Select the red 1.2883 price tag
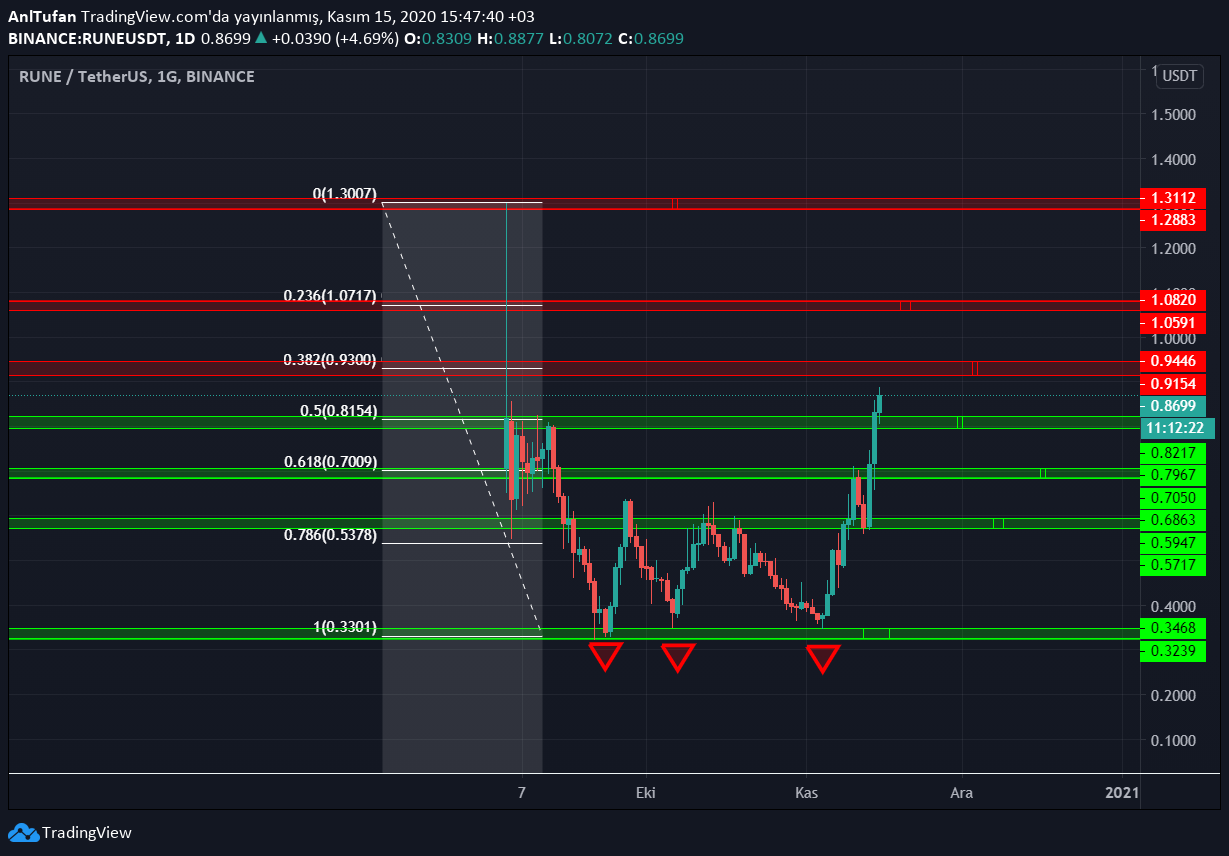The image size is (1229, 856). (1172, 220)
